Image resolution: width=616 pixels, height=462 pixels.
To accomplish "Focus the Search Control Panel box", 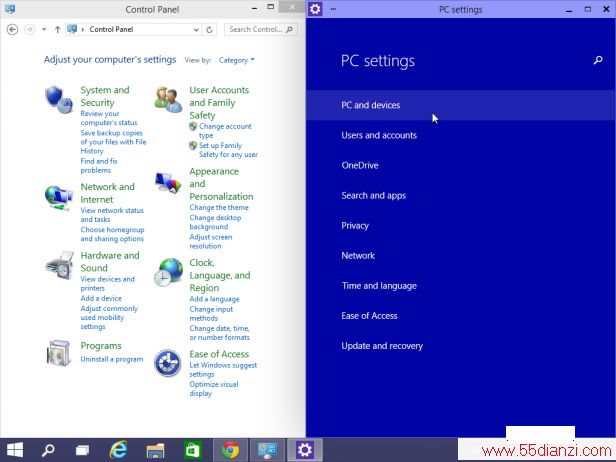I will pos(260,29).
